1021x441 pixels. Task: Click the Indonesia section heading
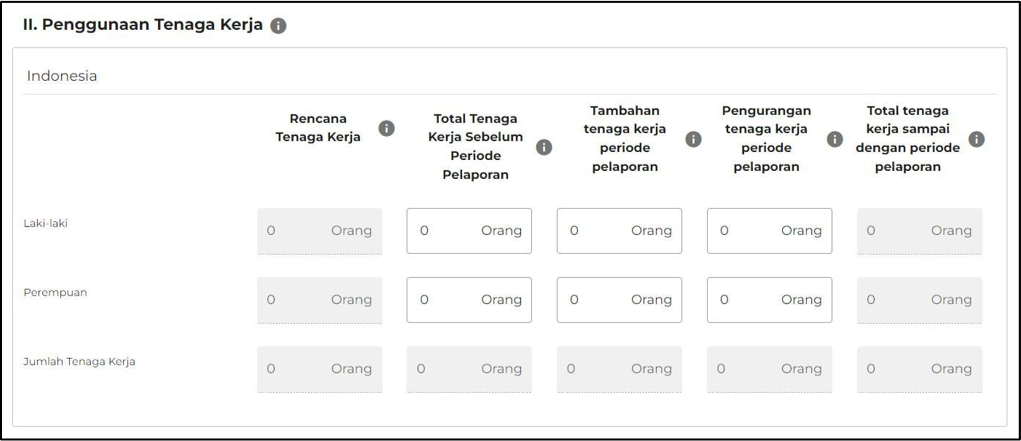pyautogui.click(x=62, y=76)
